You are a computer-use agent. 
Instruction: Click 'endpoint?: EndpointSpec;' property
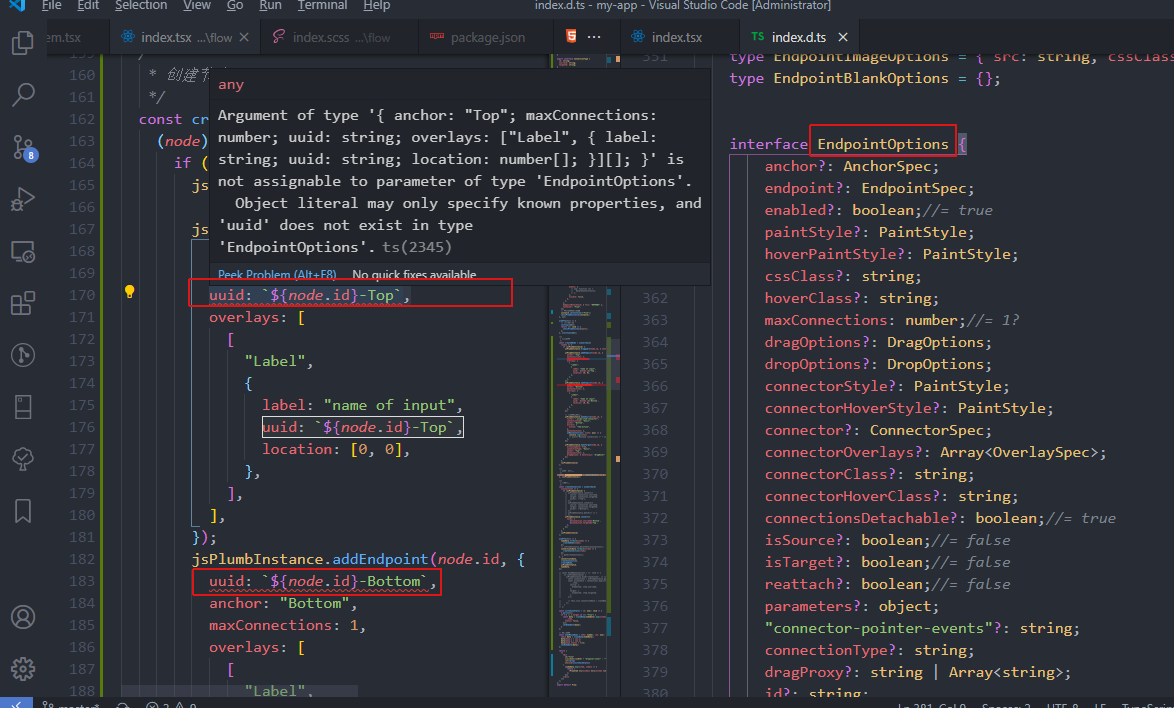(869, 188)
